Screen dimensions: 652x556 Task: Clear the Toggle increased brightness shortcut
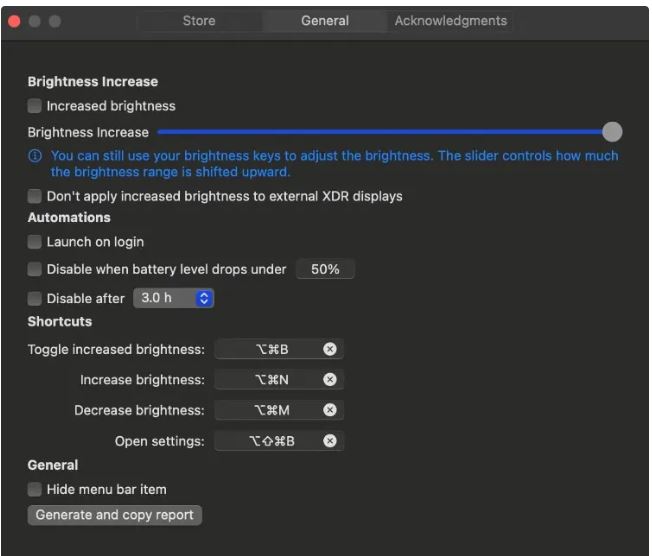(x=330, y=349)
